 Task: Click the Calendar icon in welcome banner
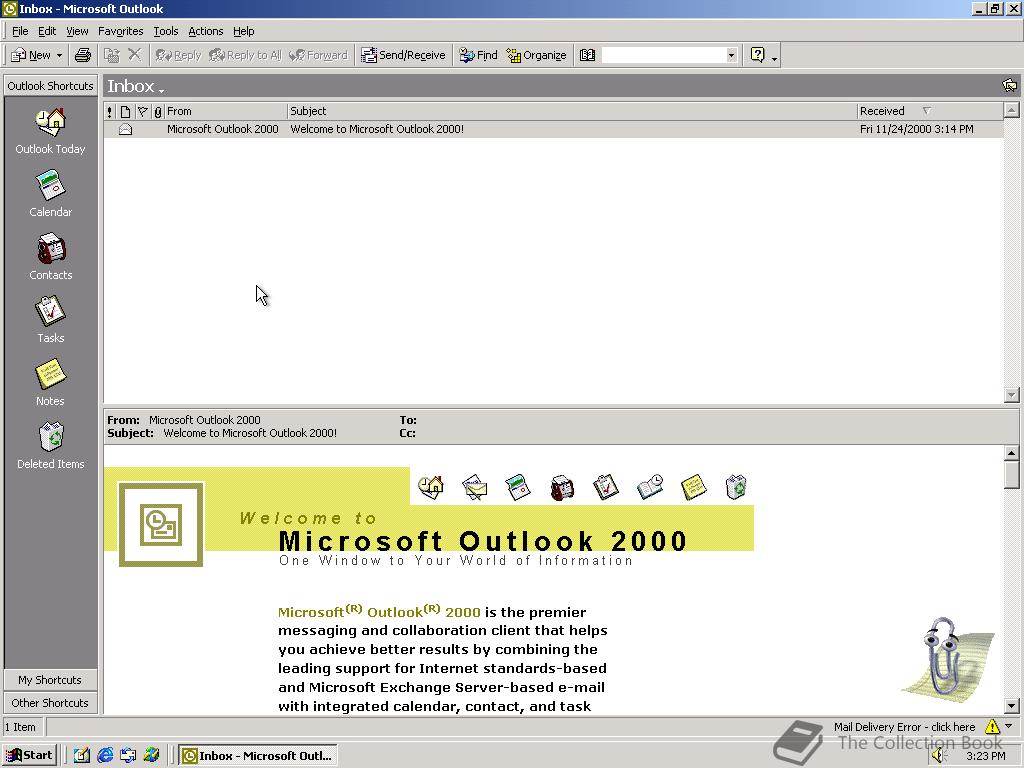[x=519, y=487]
